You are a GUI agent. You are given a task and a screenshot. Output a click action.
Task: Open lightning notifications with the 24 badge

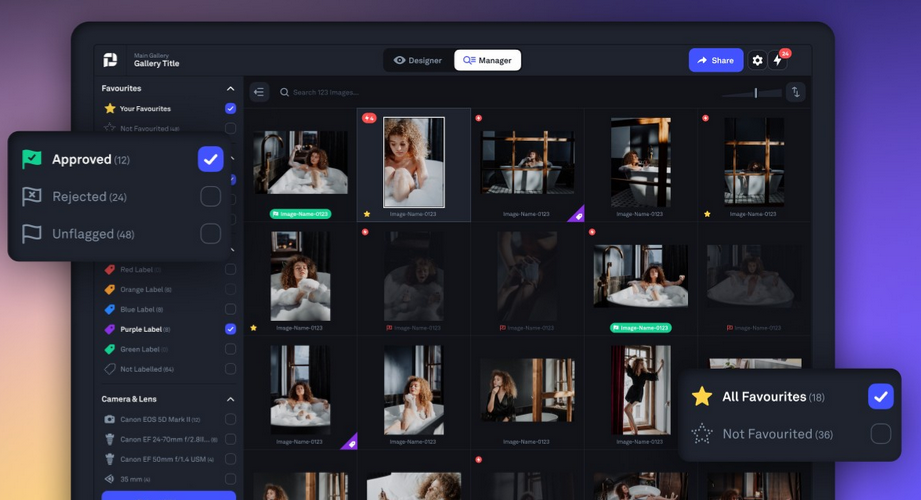tap(778, 60)
